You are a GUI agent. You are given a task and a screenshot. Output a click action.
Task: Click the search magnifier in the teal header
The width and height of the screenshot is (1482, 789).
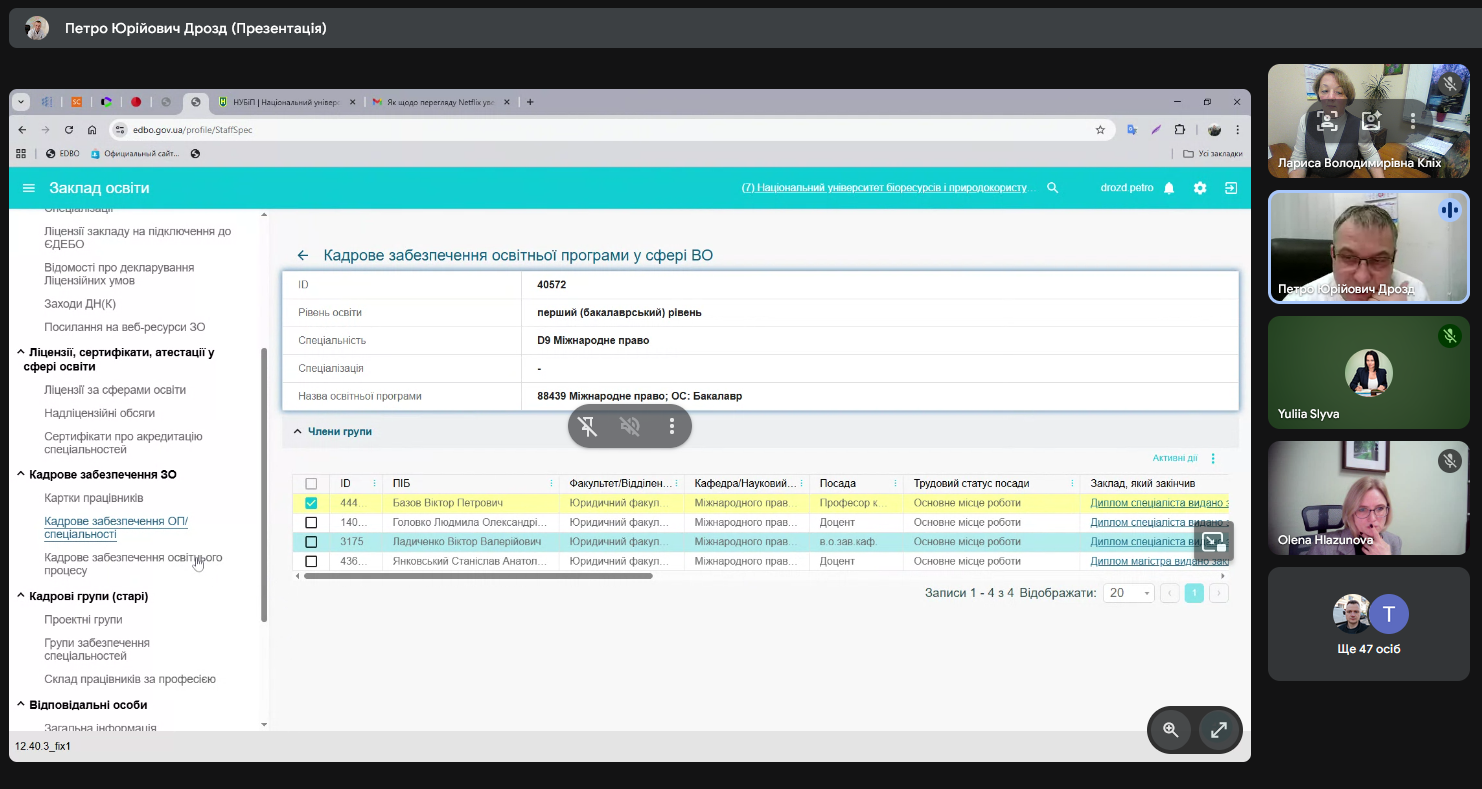pos(1052,188)
